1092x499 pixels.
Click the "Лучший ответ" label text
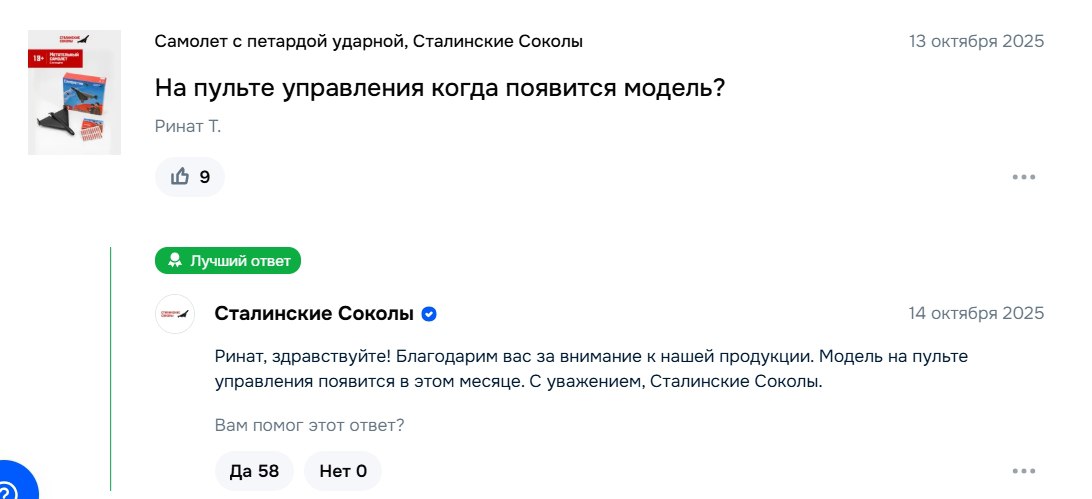coord(240,261)
